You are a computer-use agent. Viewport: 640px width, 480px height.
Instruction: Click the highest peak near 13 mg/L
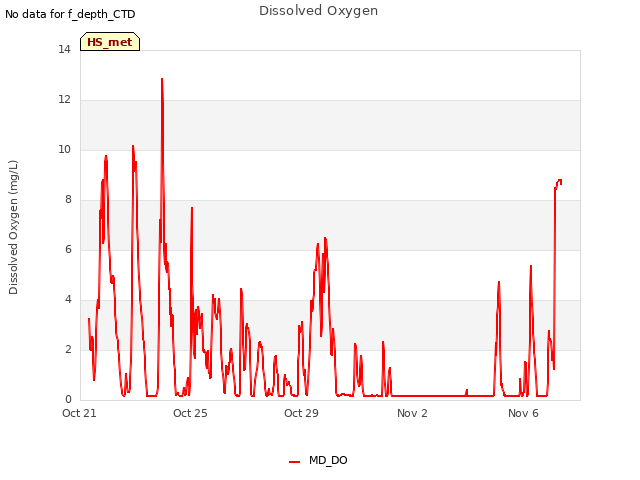162,79
